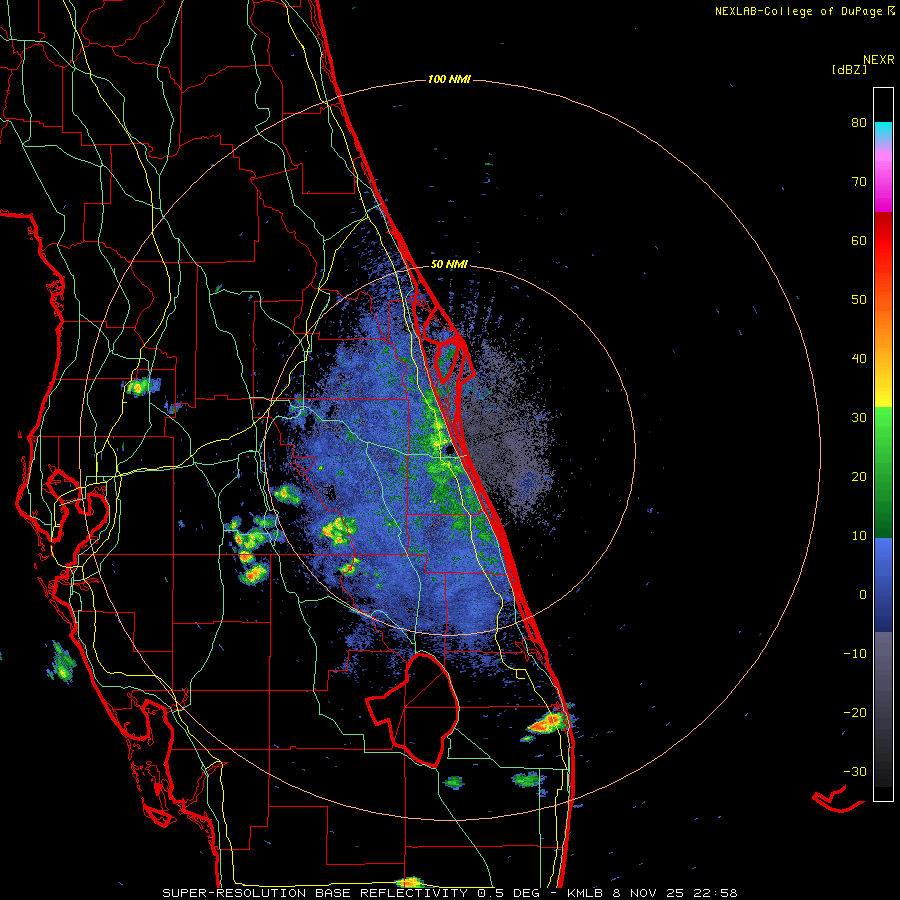The width and height of the screenshot is (900, 900).
Task: Click the 100 NMI range ring label
Action: click(x=449, y=79)
